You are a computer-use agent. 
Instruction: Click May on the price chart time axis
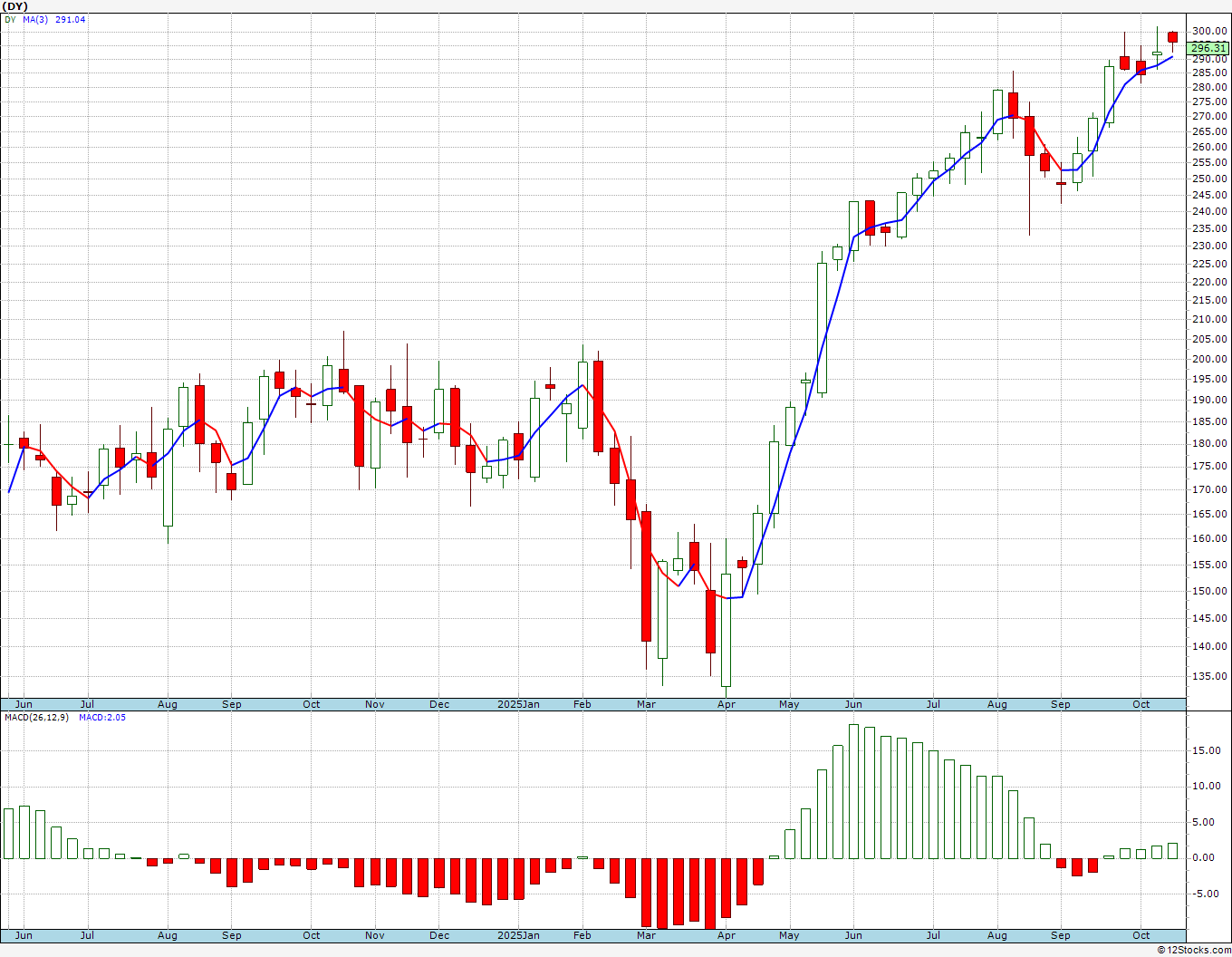789,704
